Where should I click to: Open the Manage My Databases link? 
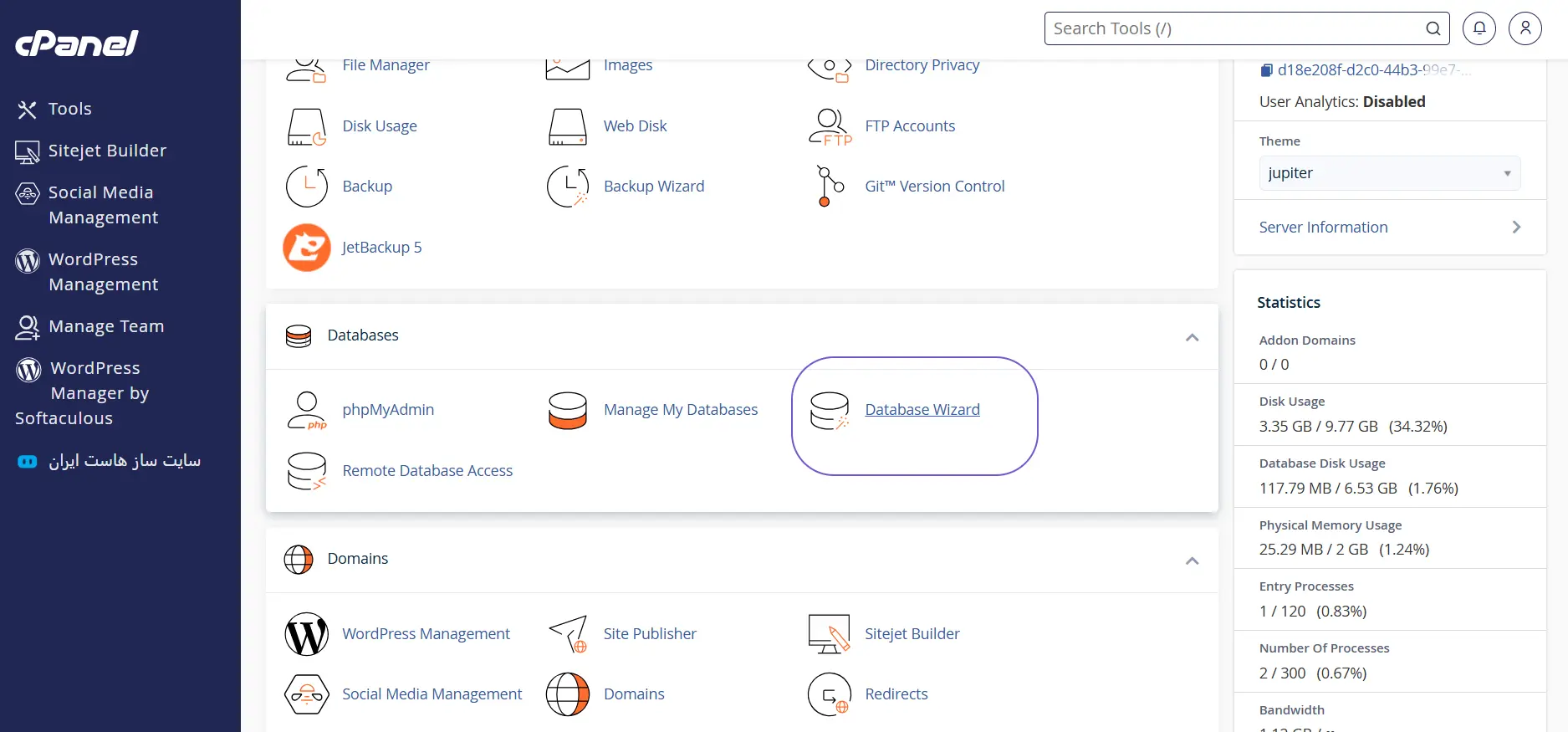coord(681,410)
